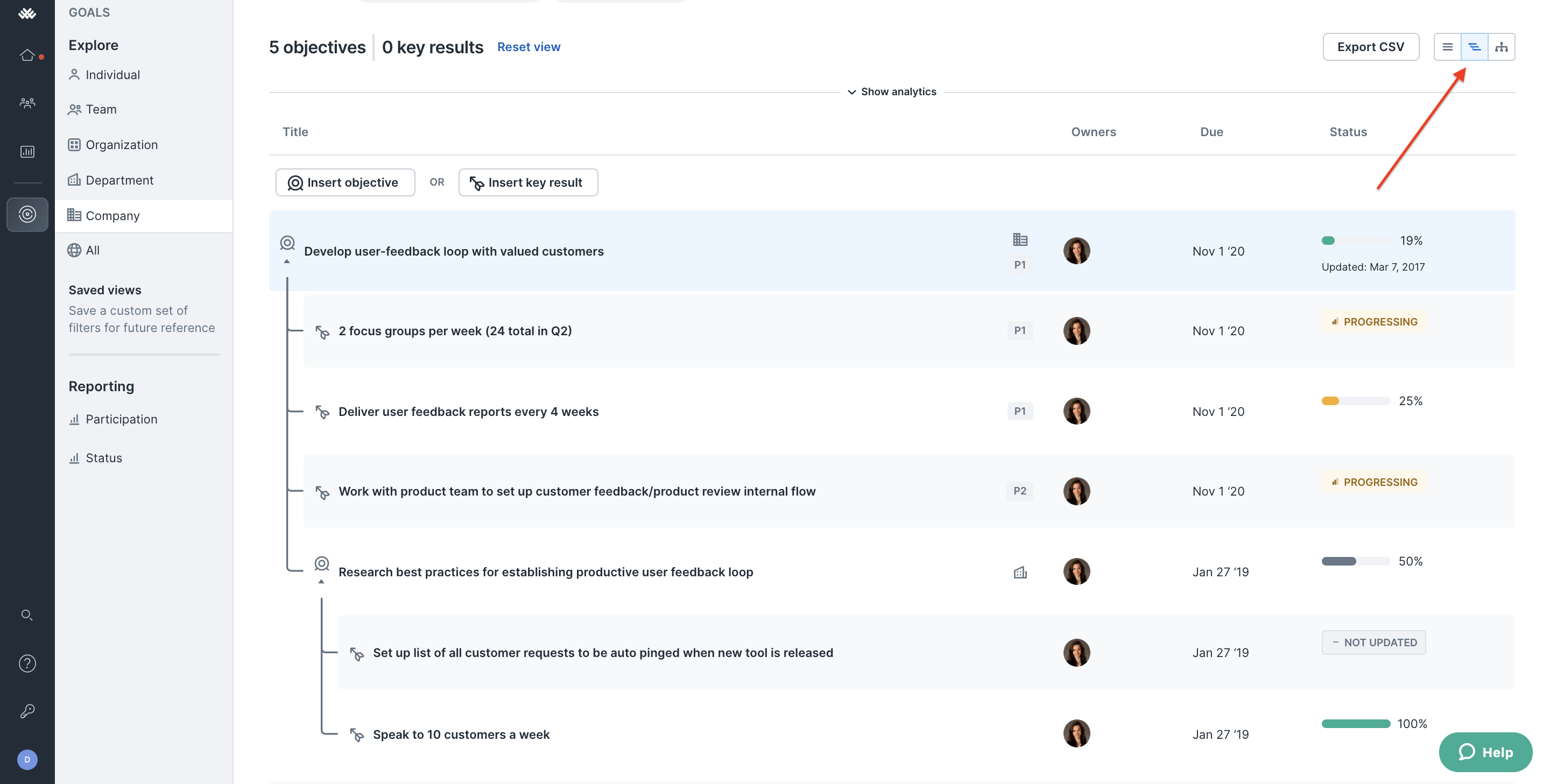Screen dimensions: 1550x784
Task: Open the Analytics chart icon in the left rail
Action: 27,151
